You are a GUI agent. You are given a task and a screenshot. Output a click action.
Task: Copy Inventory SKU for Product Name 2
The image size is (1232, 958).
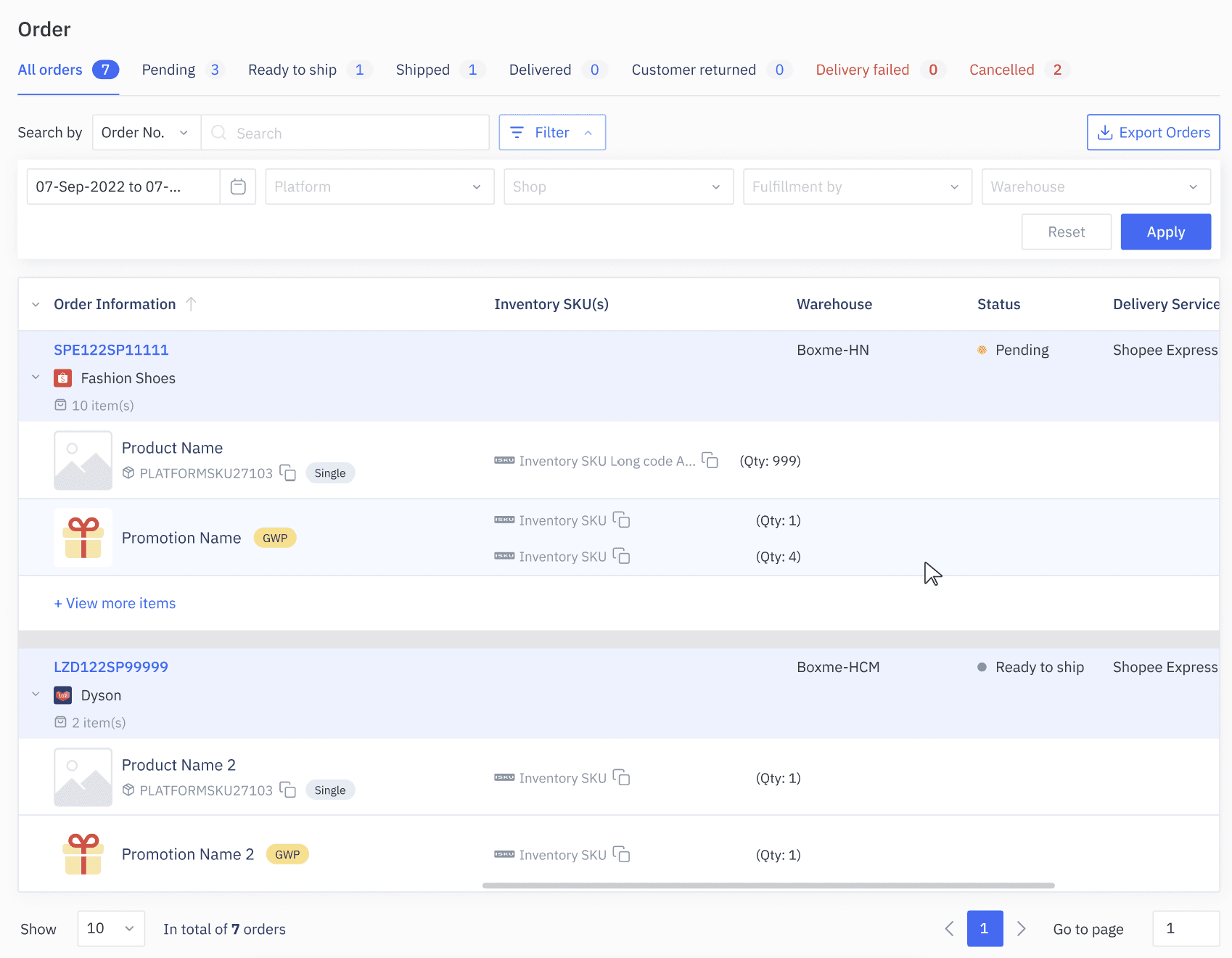621,778
